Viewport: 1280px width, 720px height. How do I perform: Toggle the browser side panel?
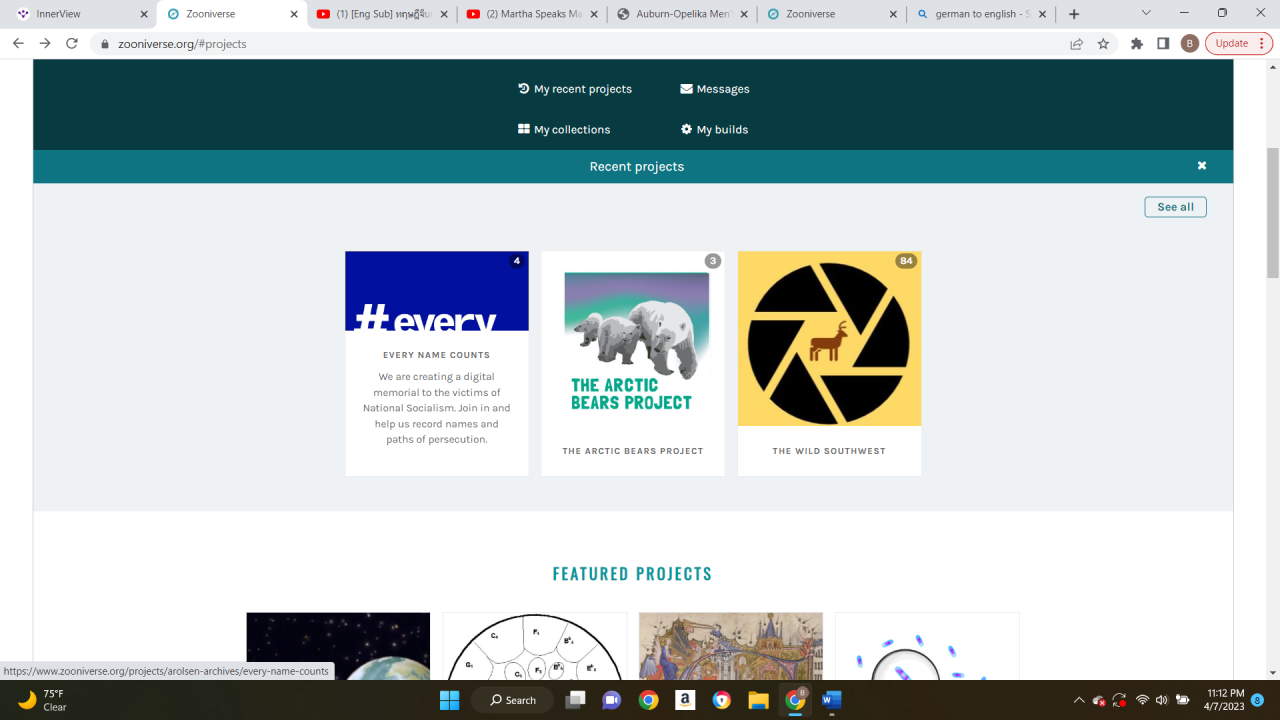tap(1163, 43)
